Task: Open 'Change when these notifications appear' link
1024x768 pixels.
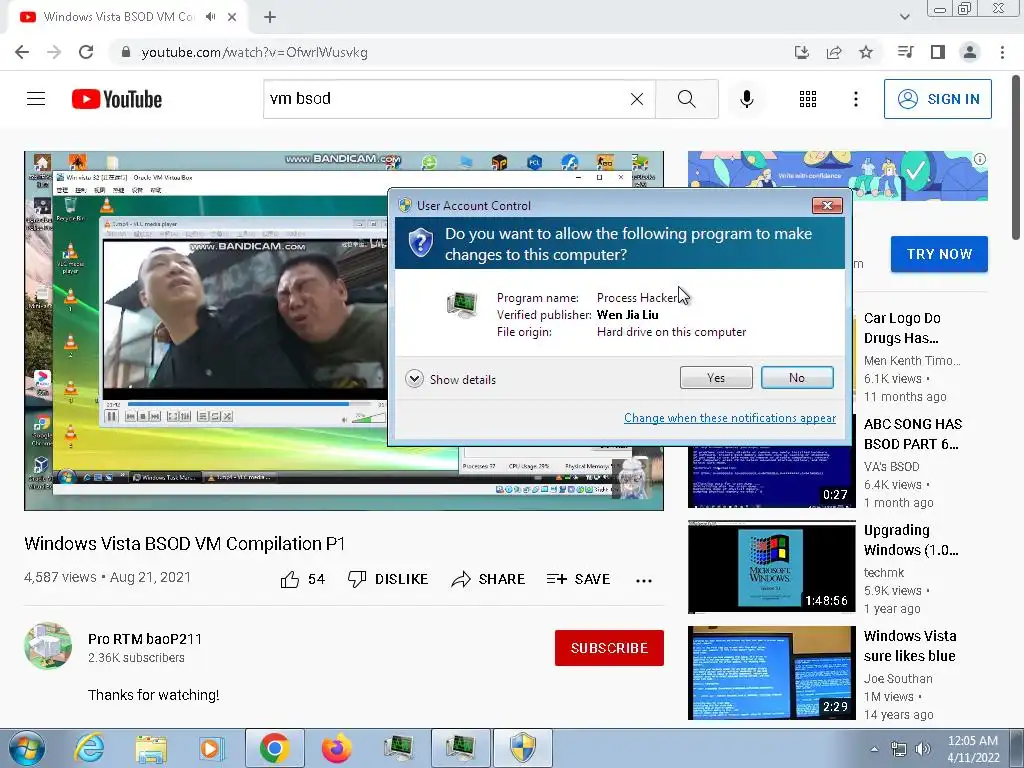Action: click(x=729, y=418)
